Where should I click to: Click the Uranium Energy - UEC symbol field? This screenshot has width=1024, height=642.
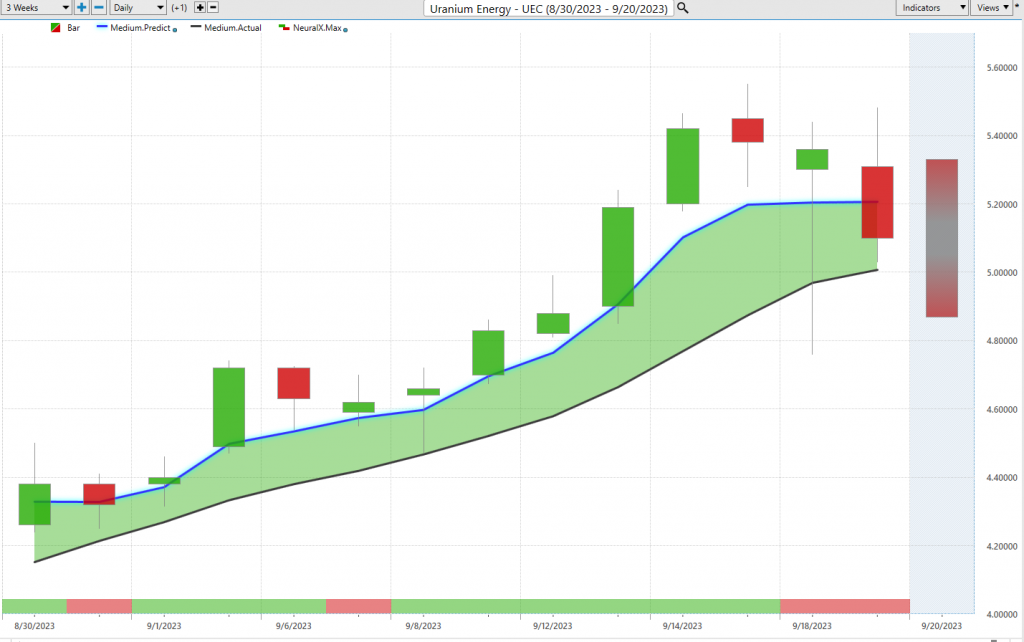549,8
